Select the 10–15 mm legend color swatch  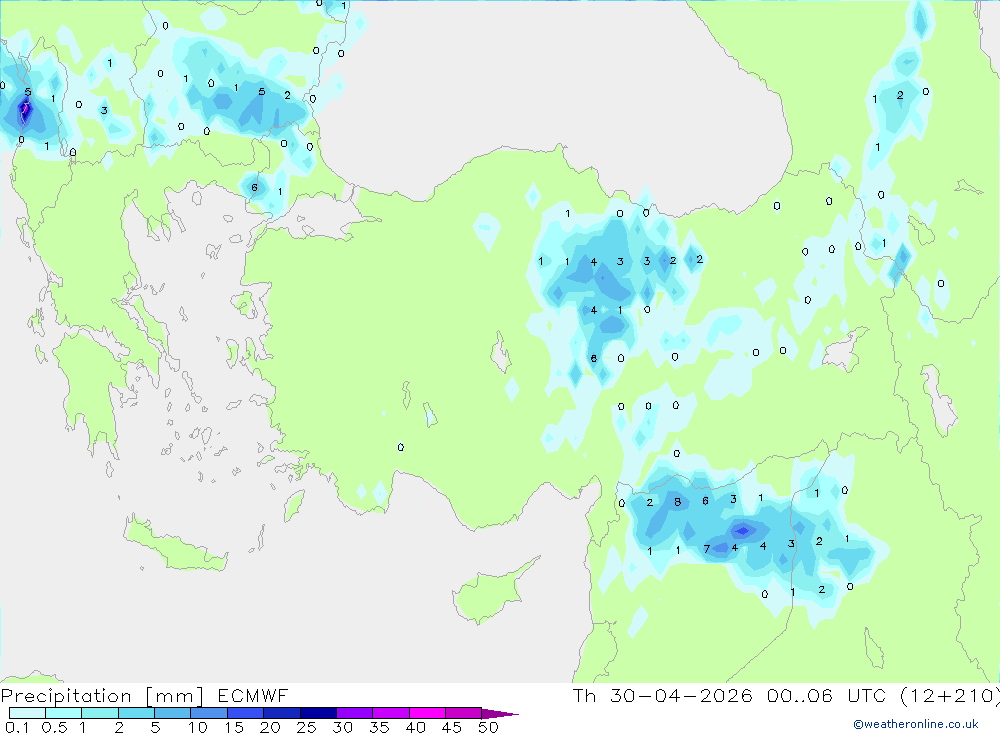209,713
